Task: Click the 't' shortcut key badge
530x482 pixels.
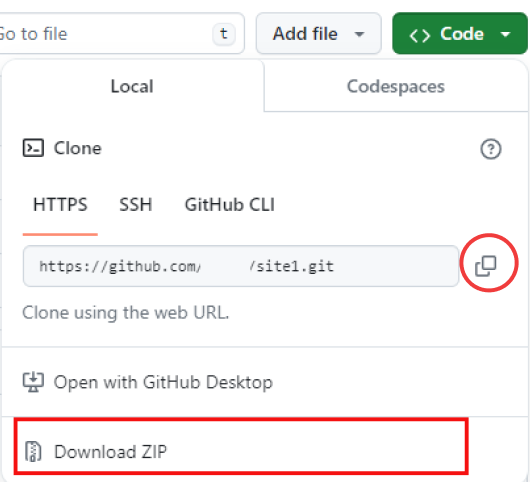Action: [x=223, y=34]
